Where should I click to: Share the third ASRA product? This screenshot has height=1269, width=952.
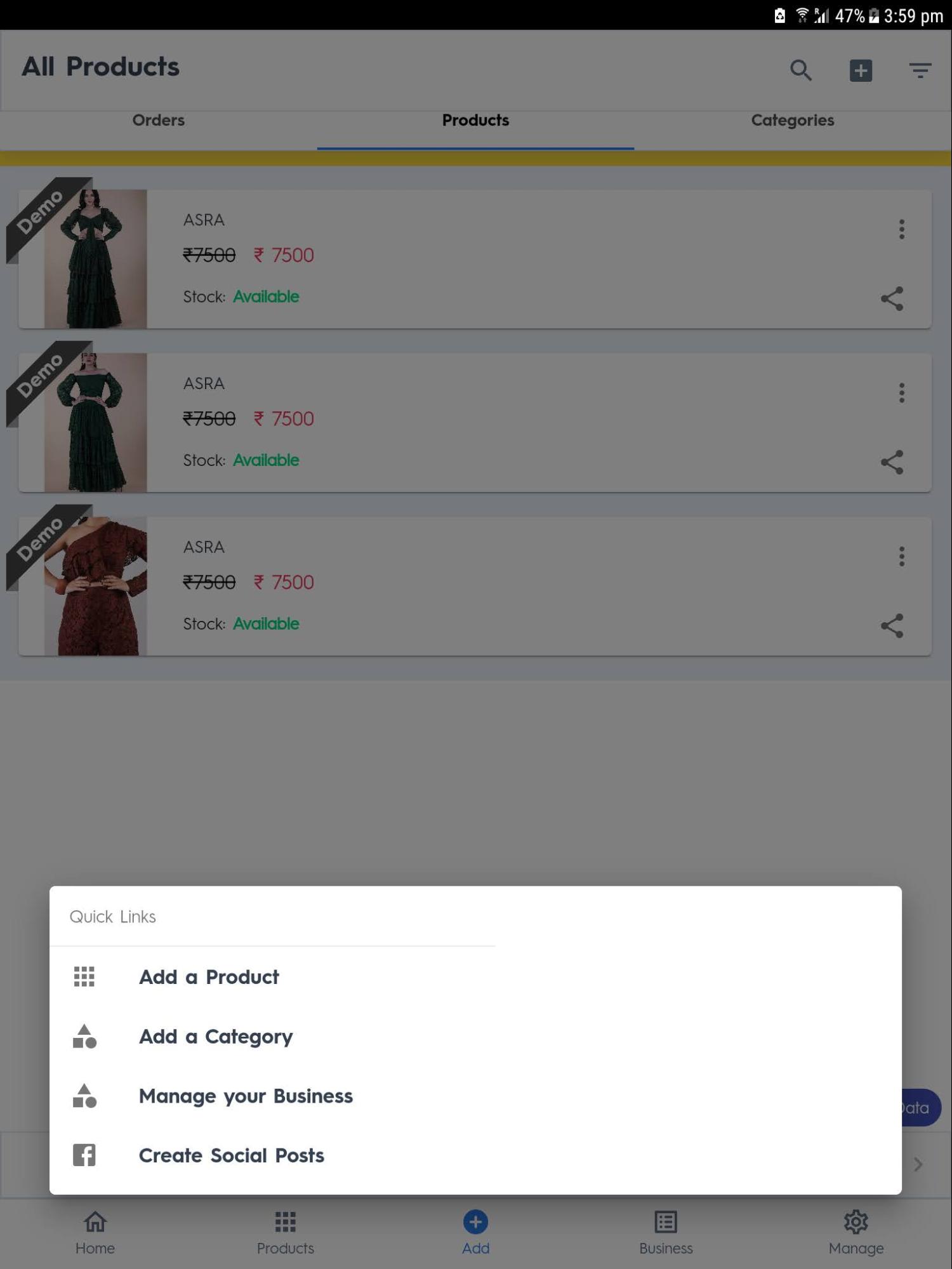pos(892,626)
